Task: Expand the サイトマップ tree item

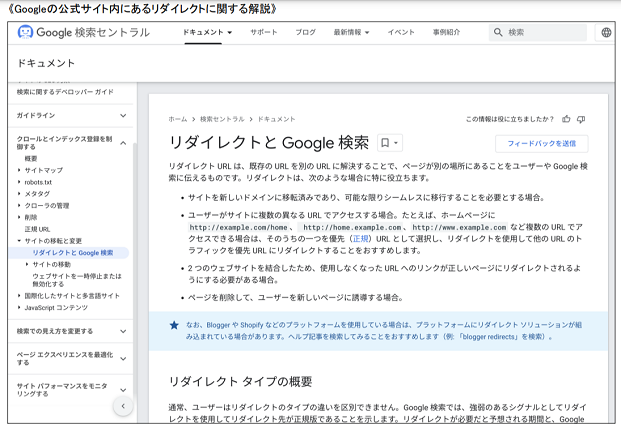Action: tap(19, 170)
